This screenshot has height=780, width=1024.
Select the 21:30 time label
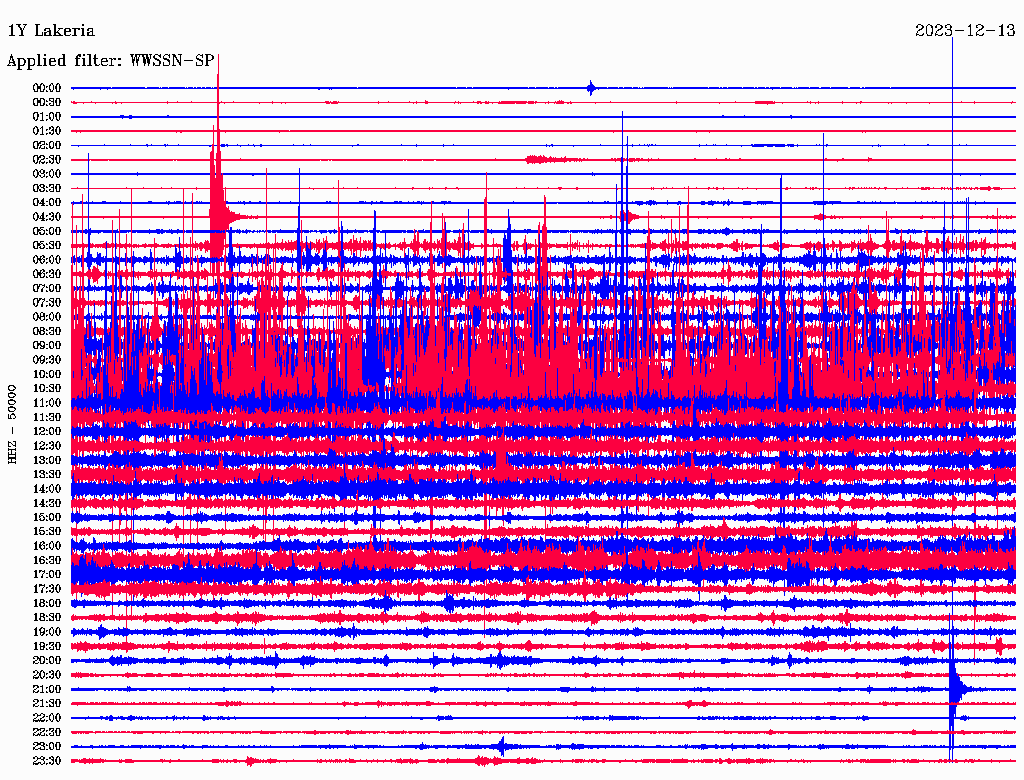[47, 704]
